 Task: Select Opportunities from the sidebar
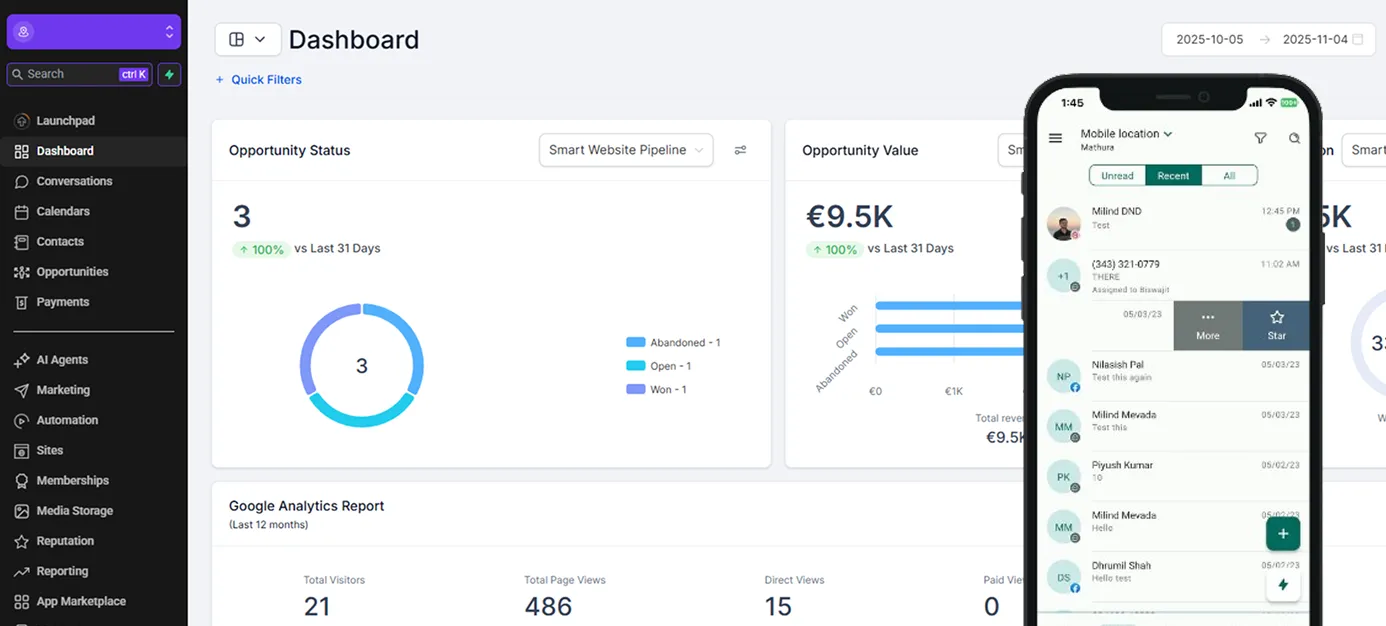pyautogui.click(x=72, y=271)
